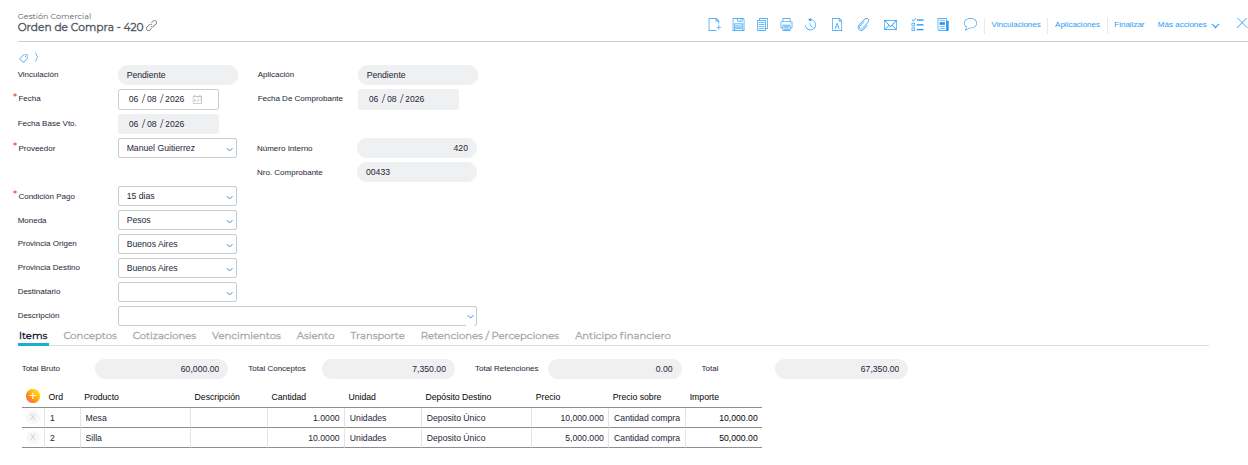The width and height of the screenshot is (1248, 465).
Task: Click the chevron next to the tag icon
Action: coord(36,57)
